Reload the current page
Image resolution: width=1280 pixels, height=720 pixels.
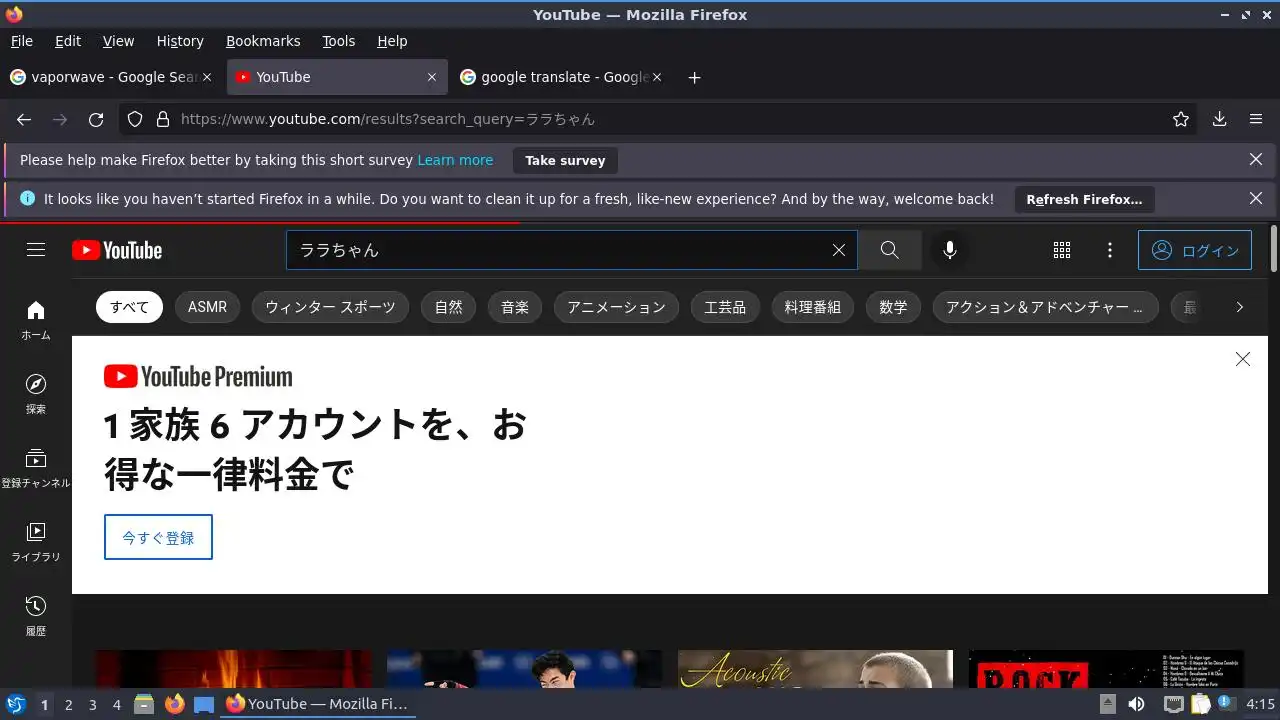(96, 119)
